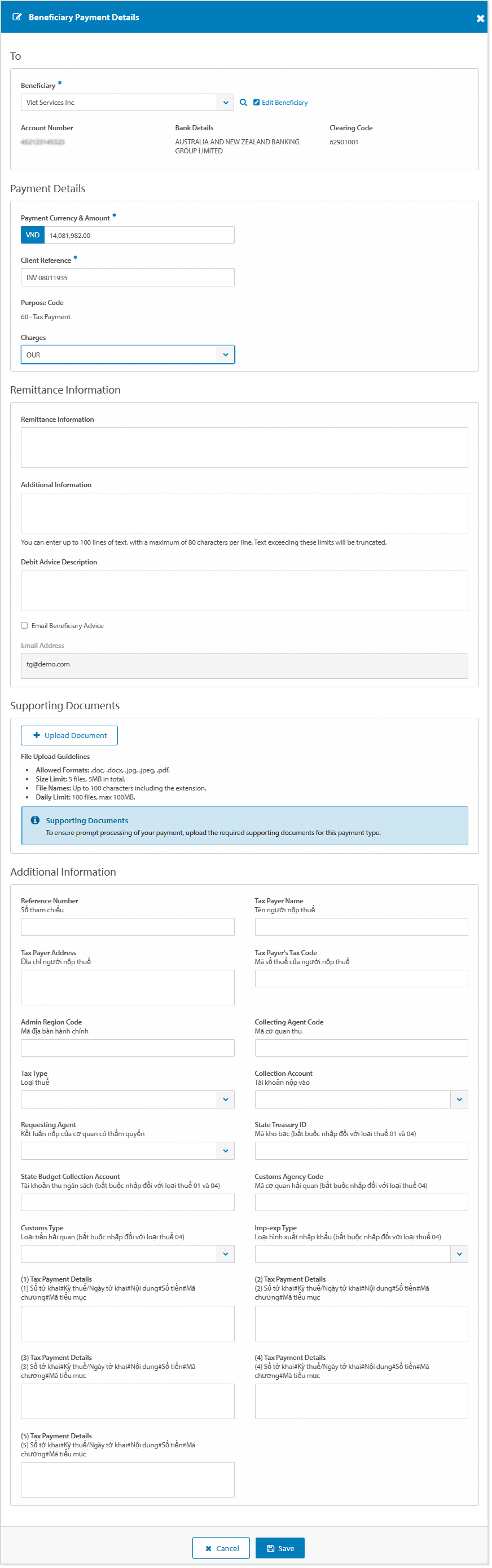Expand the Customs Type dropdown
The image size is (492, 1568).
[225, 1254]
